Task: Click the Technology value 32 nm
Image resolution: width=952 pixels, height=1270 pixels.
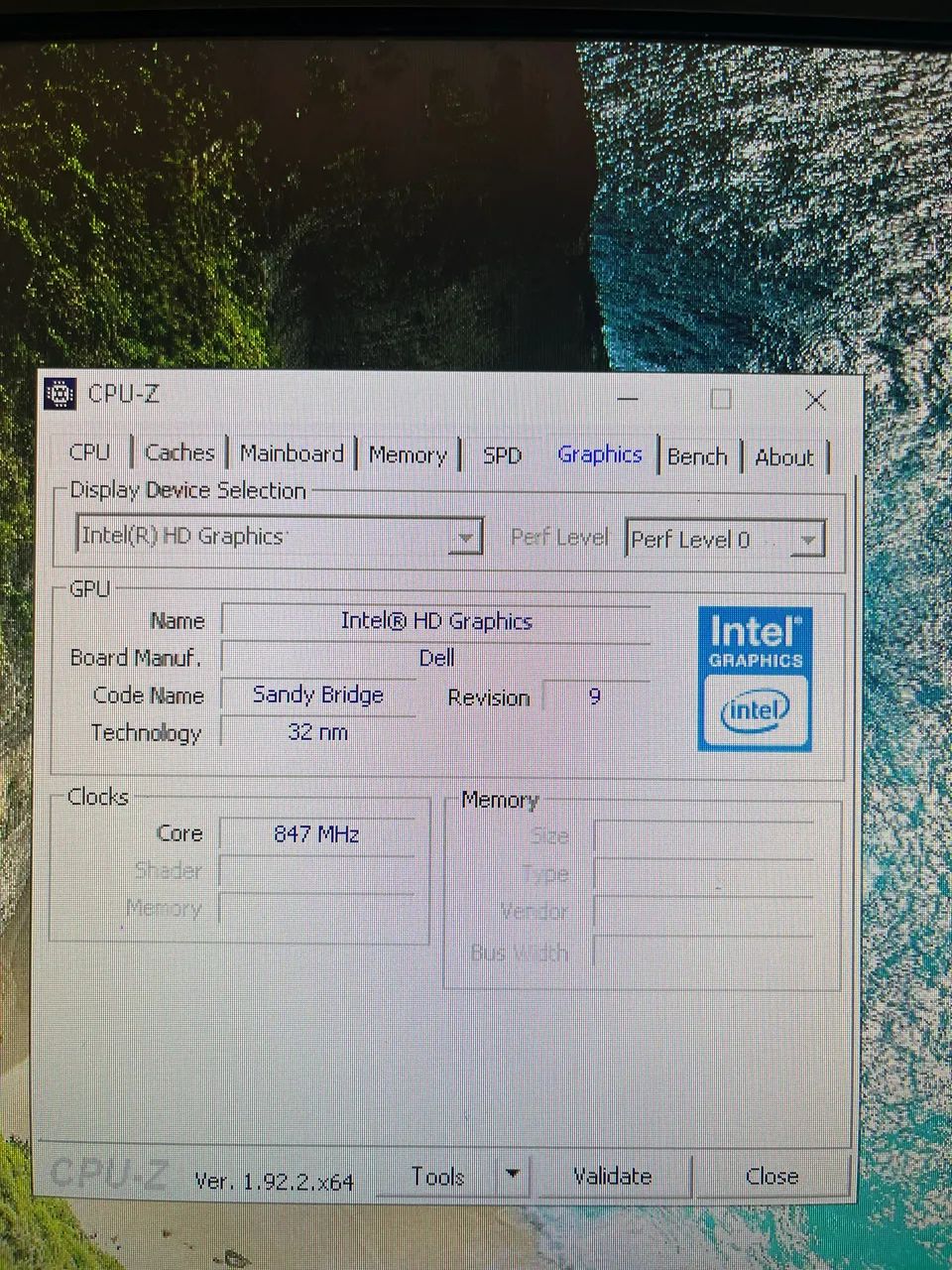Action: pyautogui.click(x=318, y=733)
